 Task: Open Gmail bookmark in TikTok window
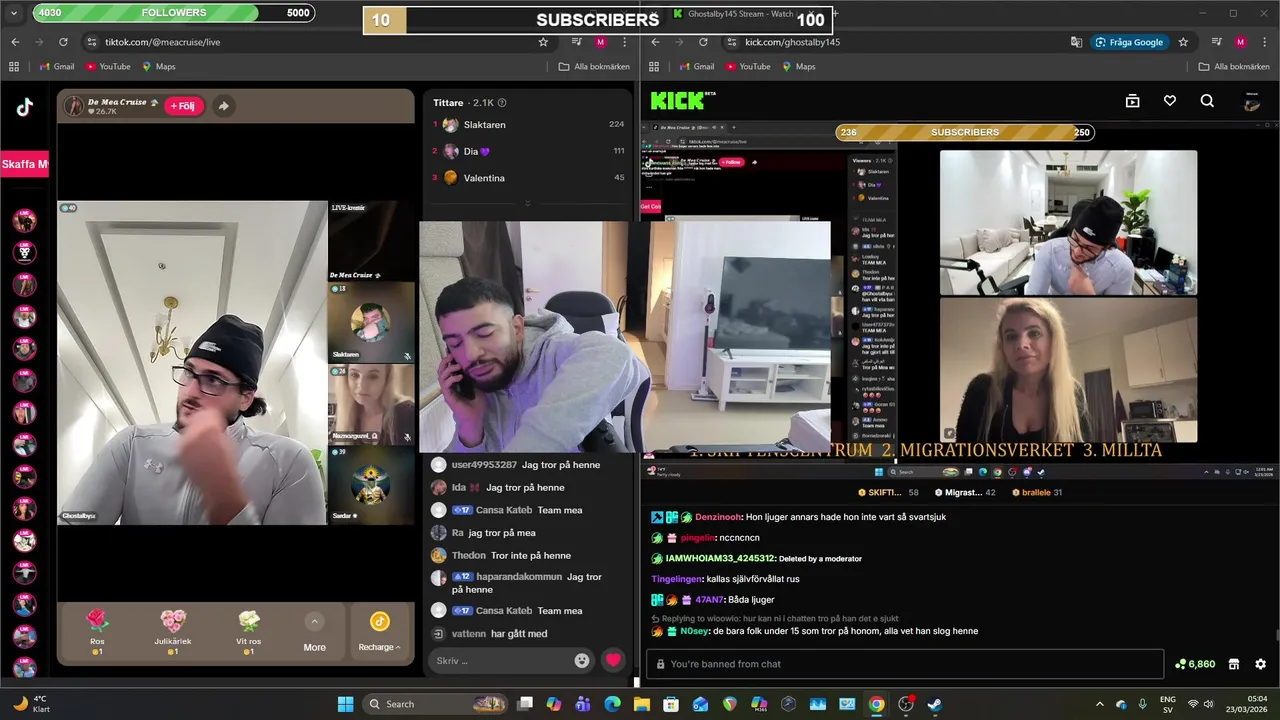56,66
